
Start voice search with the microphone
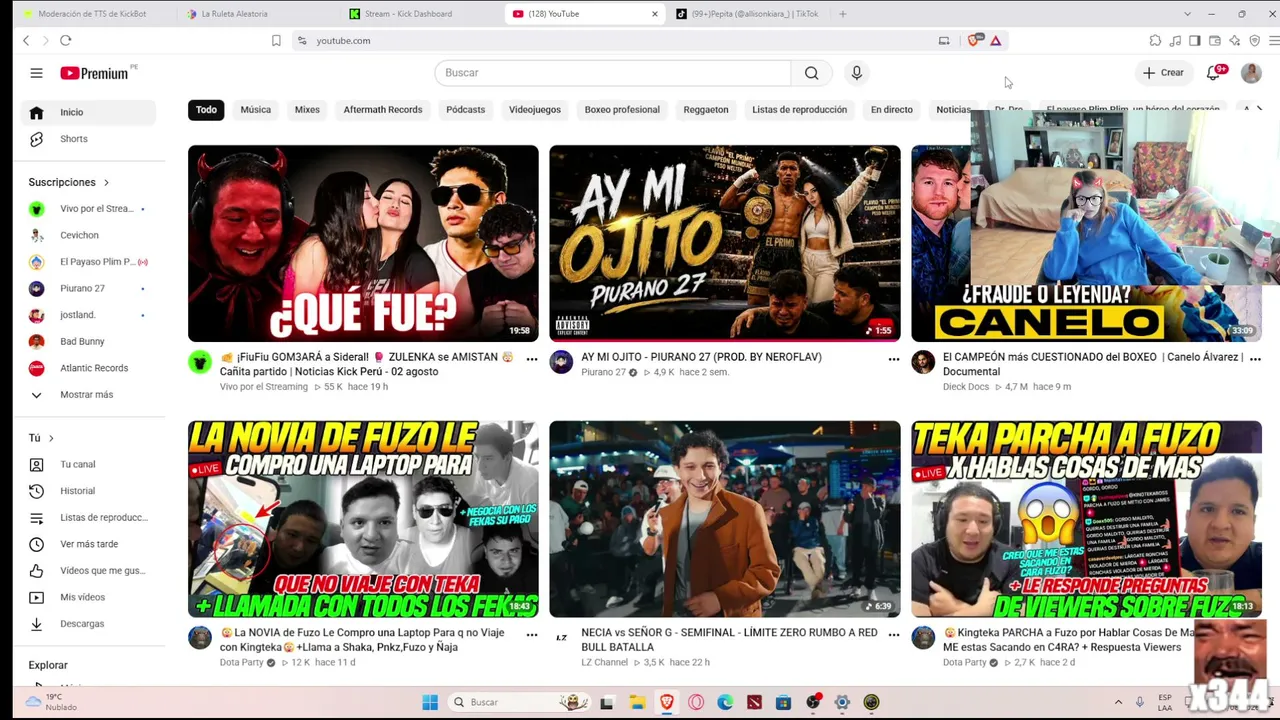pos(856,73)
